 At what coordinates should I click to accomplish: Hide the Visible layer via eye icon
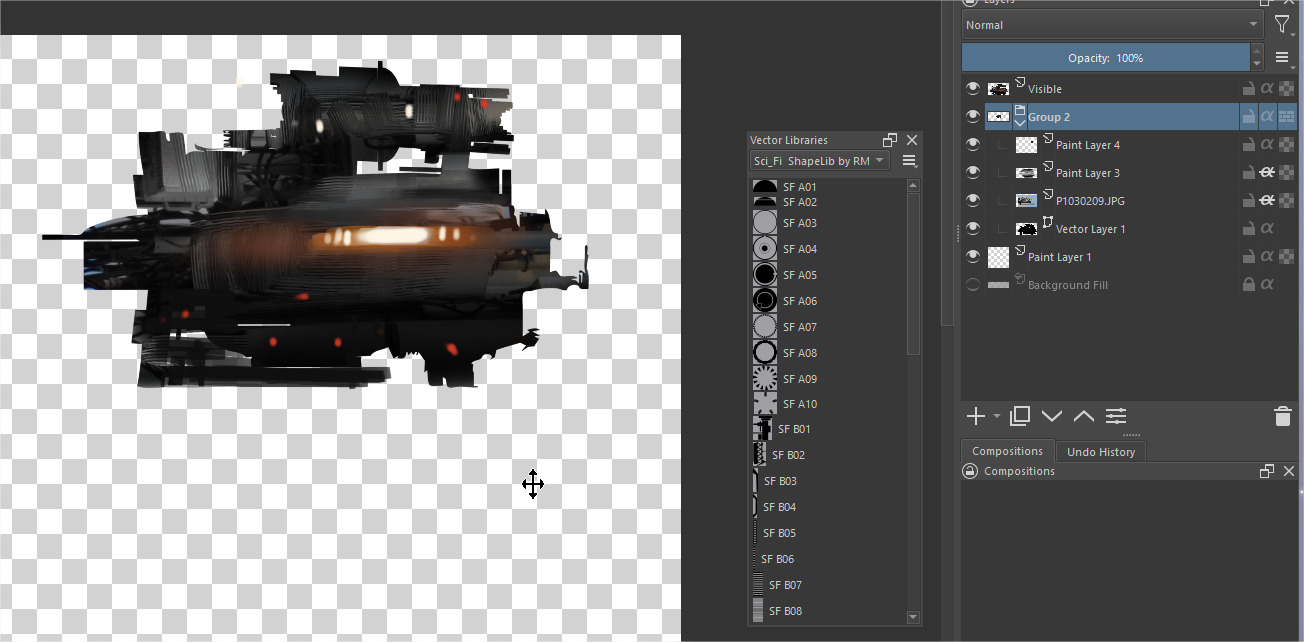[x=973, y=89]
